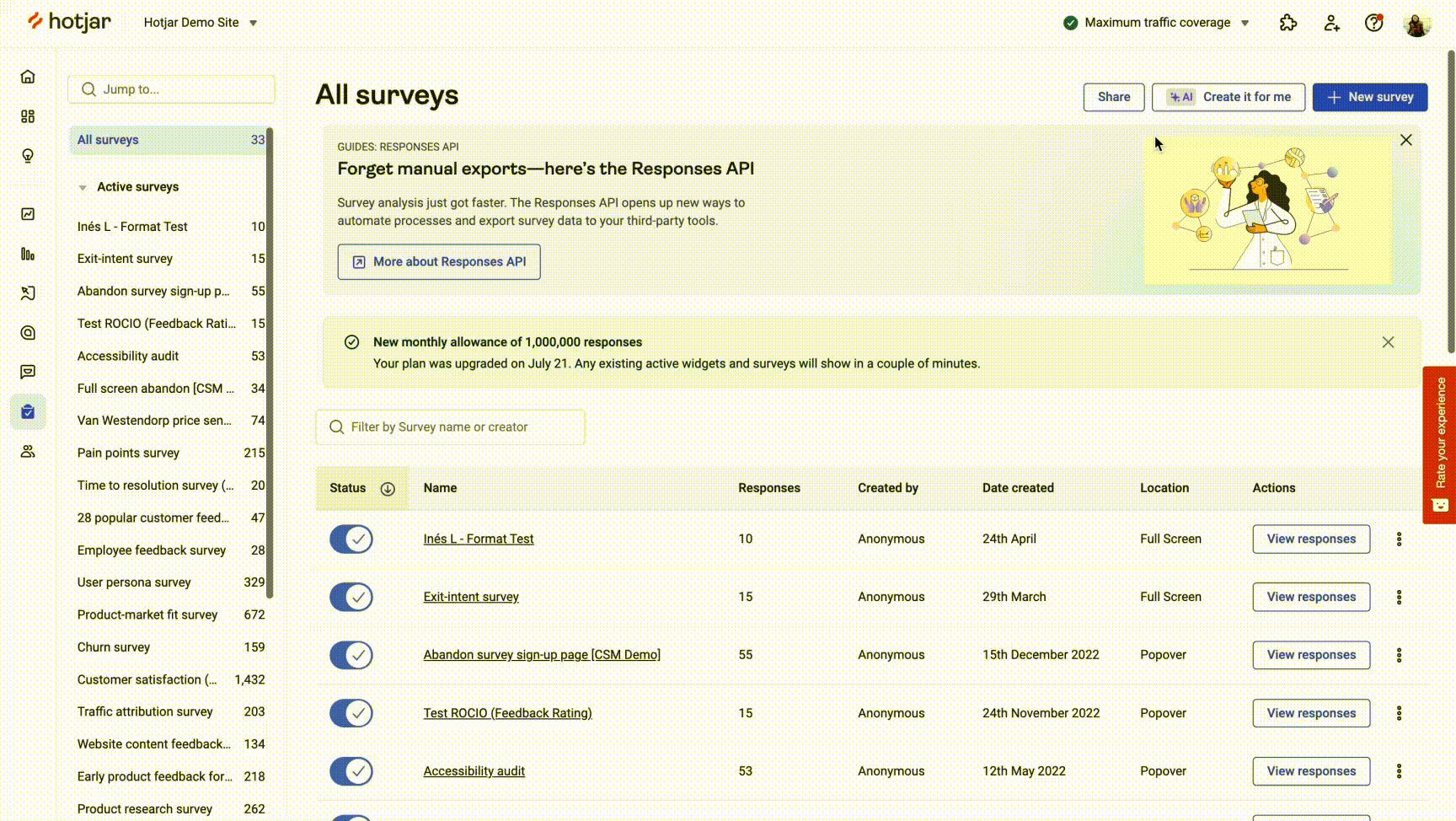View responses for Accessibility audit
1456x821 pixels.
pos(1311,771)
